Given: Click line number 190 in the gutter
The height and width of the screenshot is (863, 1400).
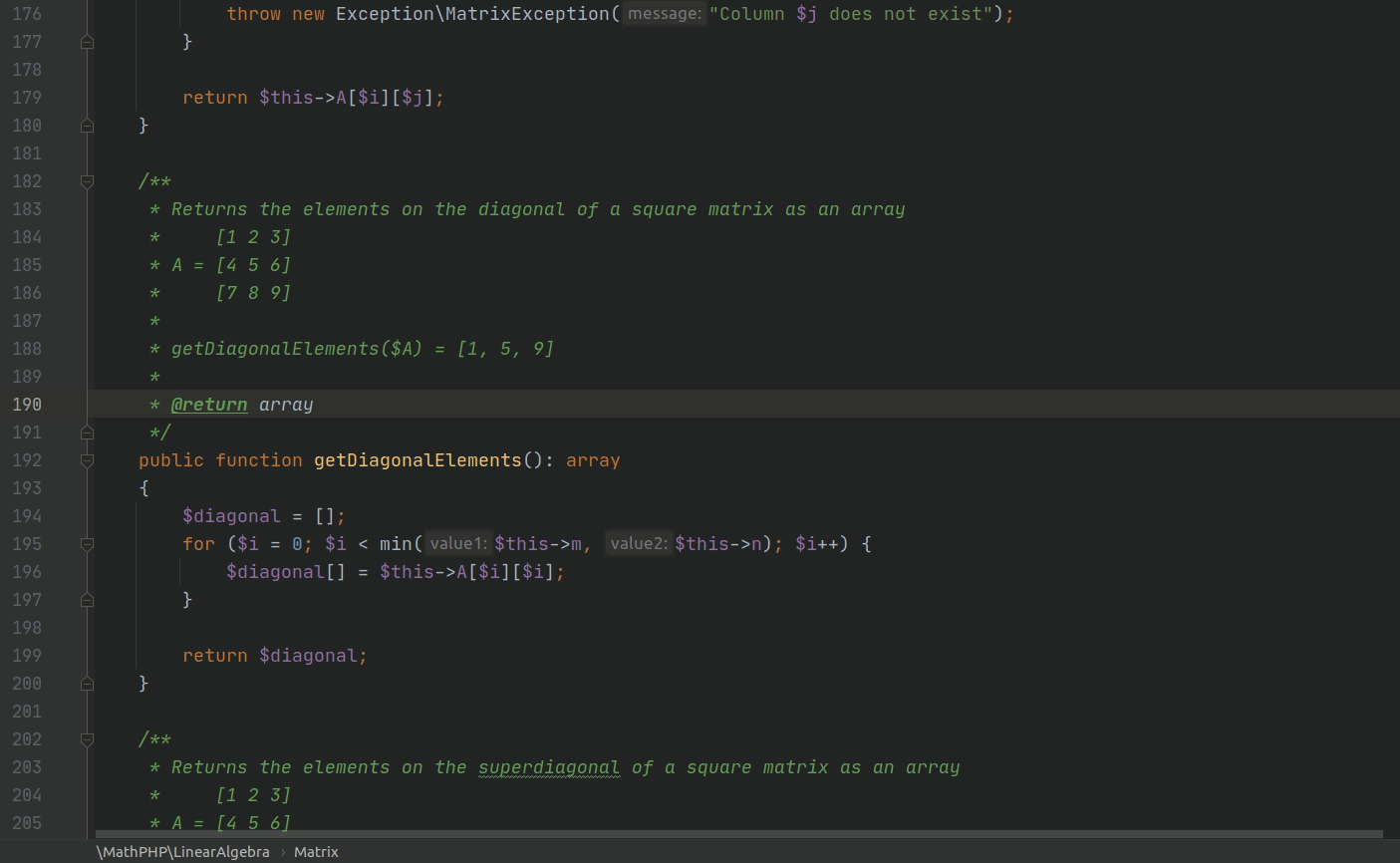Looking at the screenshot, I should click(27, 405).
